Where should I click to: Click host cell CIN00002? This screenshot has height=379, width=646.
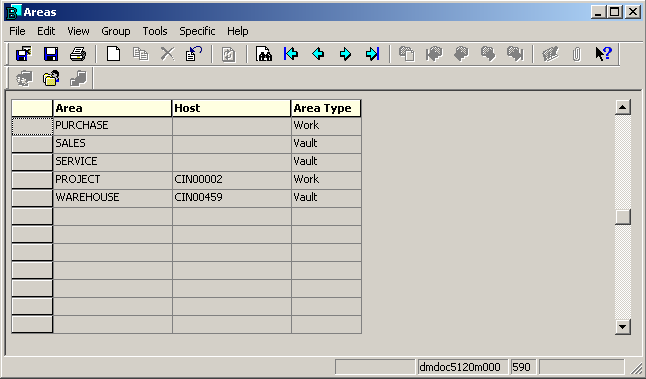pos(232,180)
